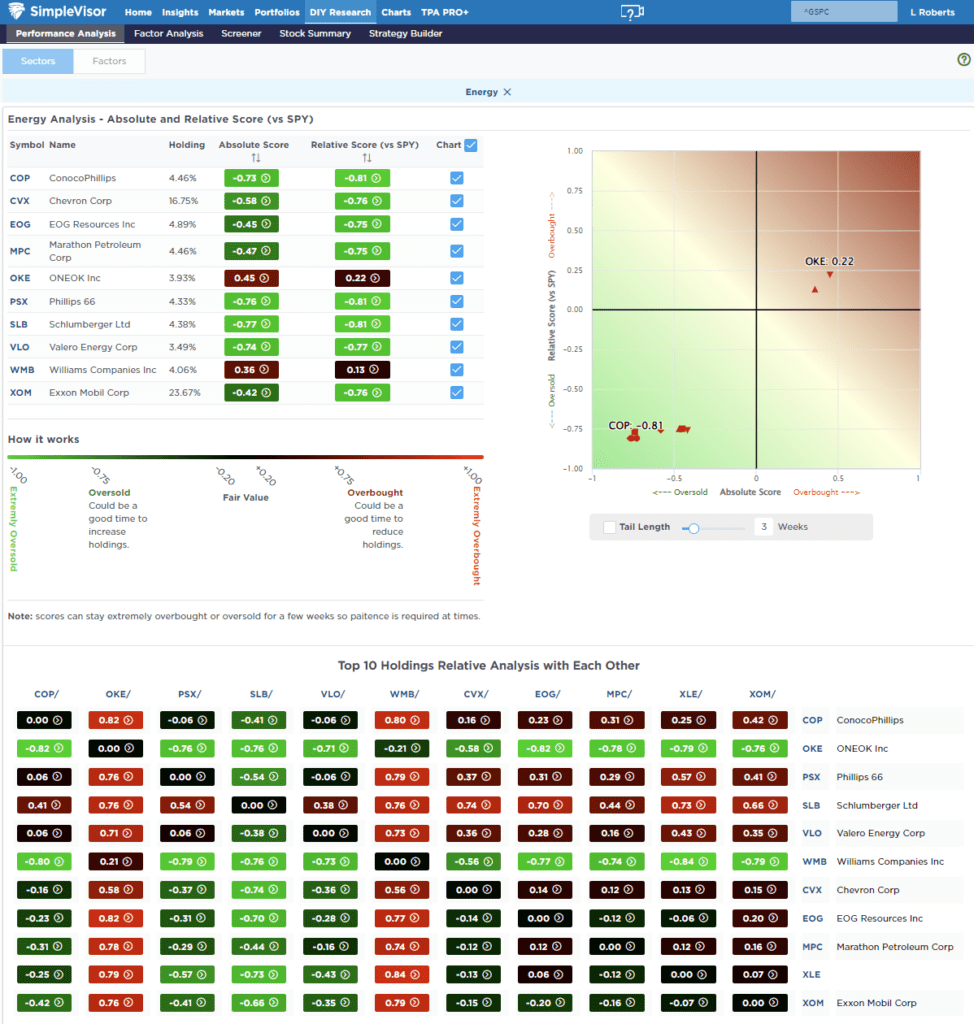Image resolution: width=974 pixels, height=1024 pixels.
Task: Click the DIY Research menu item
Action: point(340,12)
